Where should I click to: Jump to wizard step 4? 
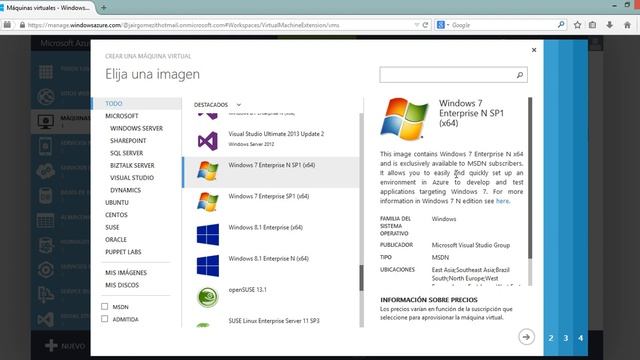click(580, 338)
